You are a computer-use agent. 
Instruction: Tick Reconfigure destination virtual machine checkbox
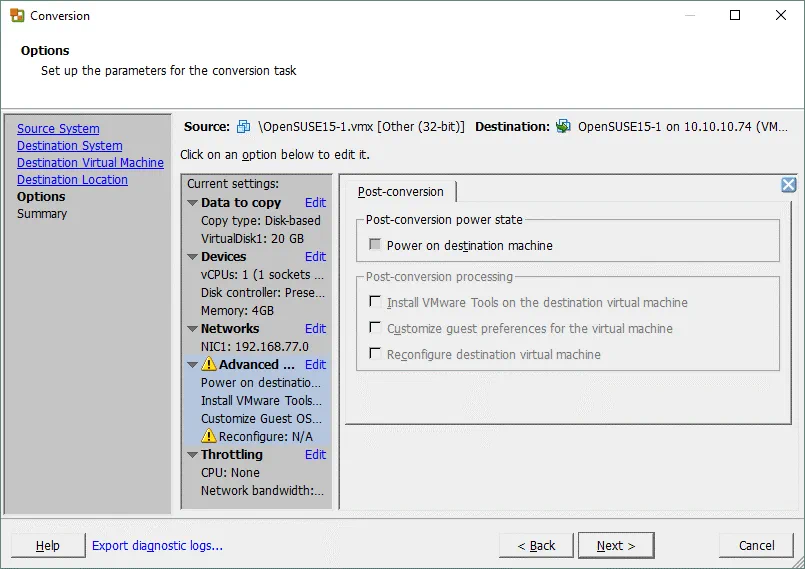coord(375,354)
